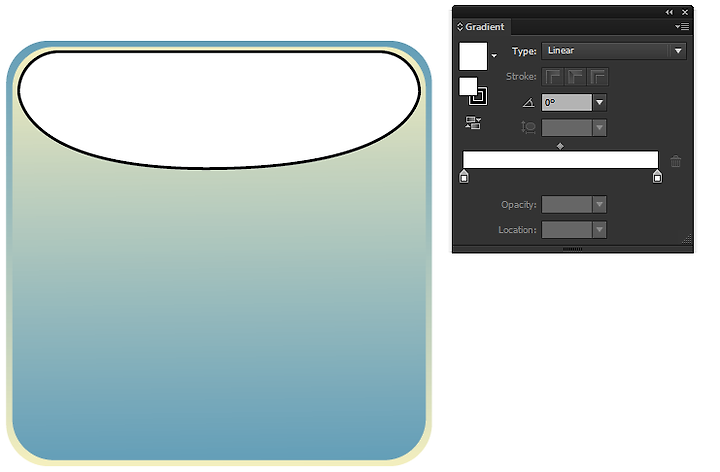Screen dimensions: 720x472
Task: Click the gradient fill preview swatch
Action: pyautogui.click(x=473, y=56)
